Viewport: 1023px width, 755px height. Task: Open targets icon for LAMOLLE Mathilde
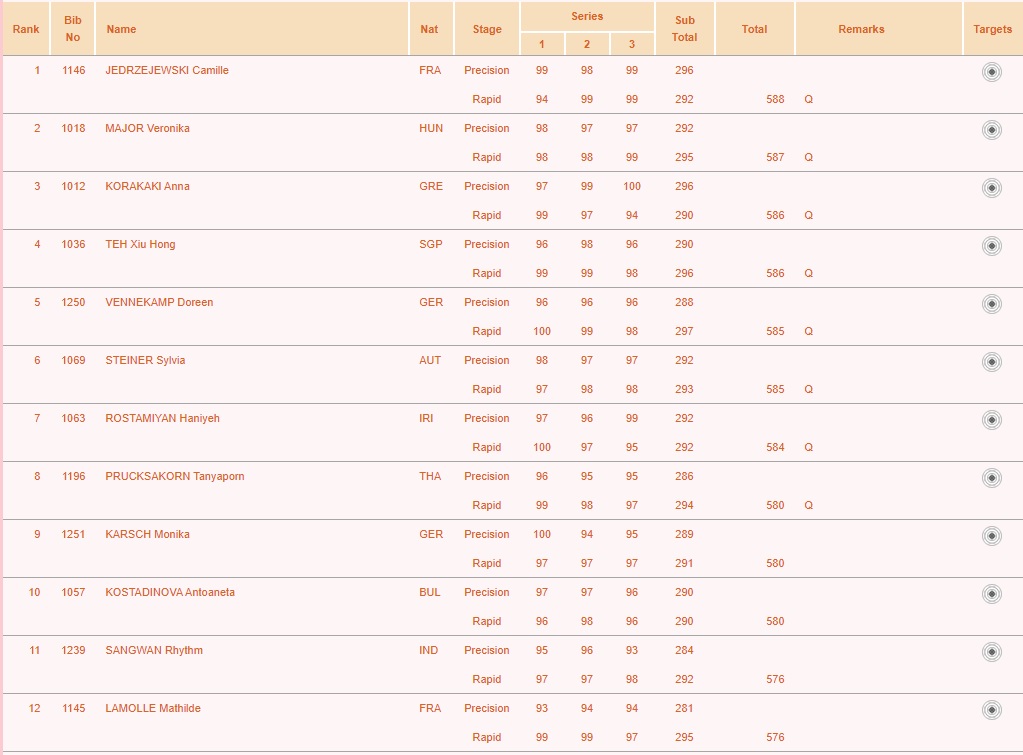[x=991, y=710]
